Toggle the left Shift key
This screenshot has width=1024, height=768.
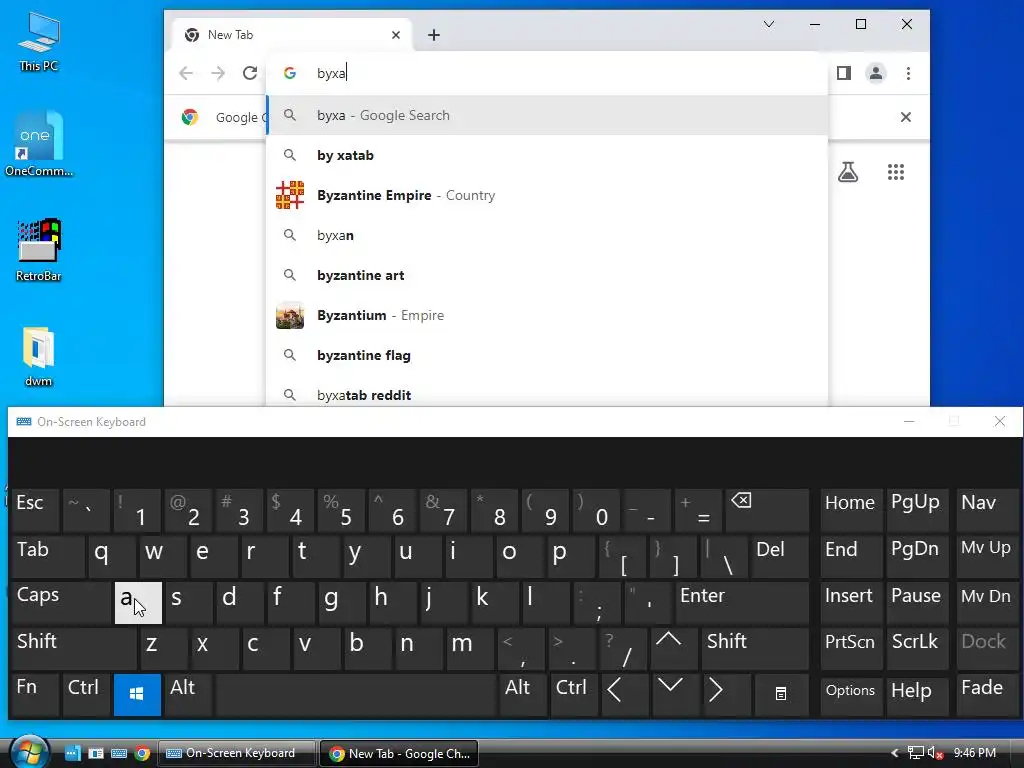pos(74,649)
